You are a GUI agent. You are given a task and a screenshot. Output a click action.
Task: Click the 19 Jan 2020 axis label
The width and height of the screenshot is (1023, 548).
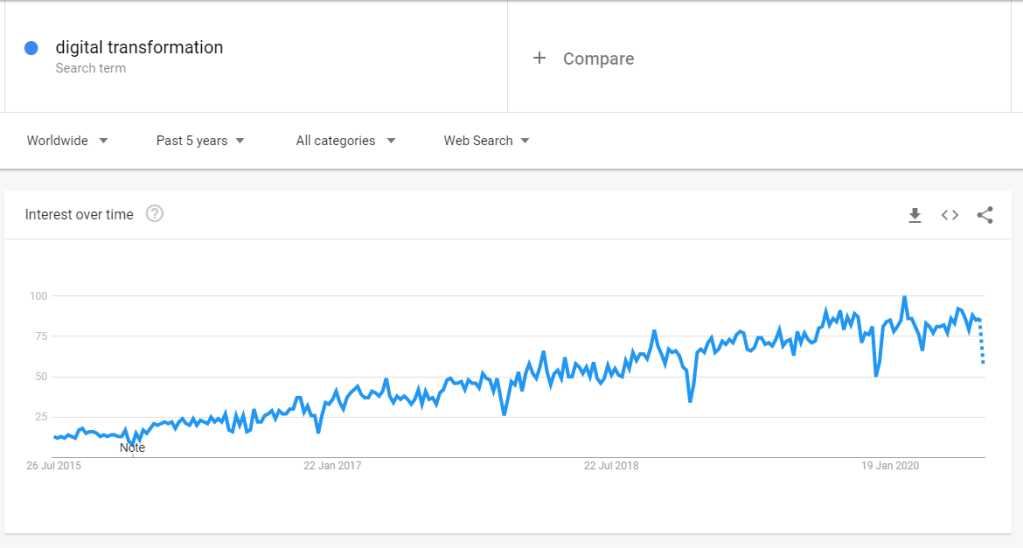(x=890, y=465)
